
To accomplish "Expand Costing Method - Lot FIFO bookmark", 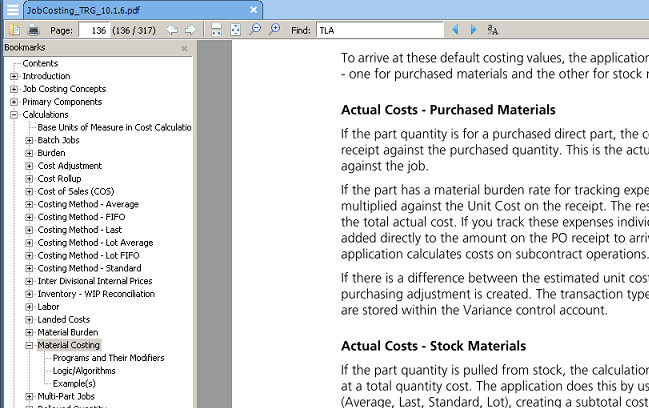I will click(x=29, y=256).
